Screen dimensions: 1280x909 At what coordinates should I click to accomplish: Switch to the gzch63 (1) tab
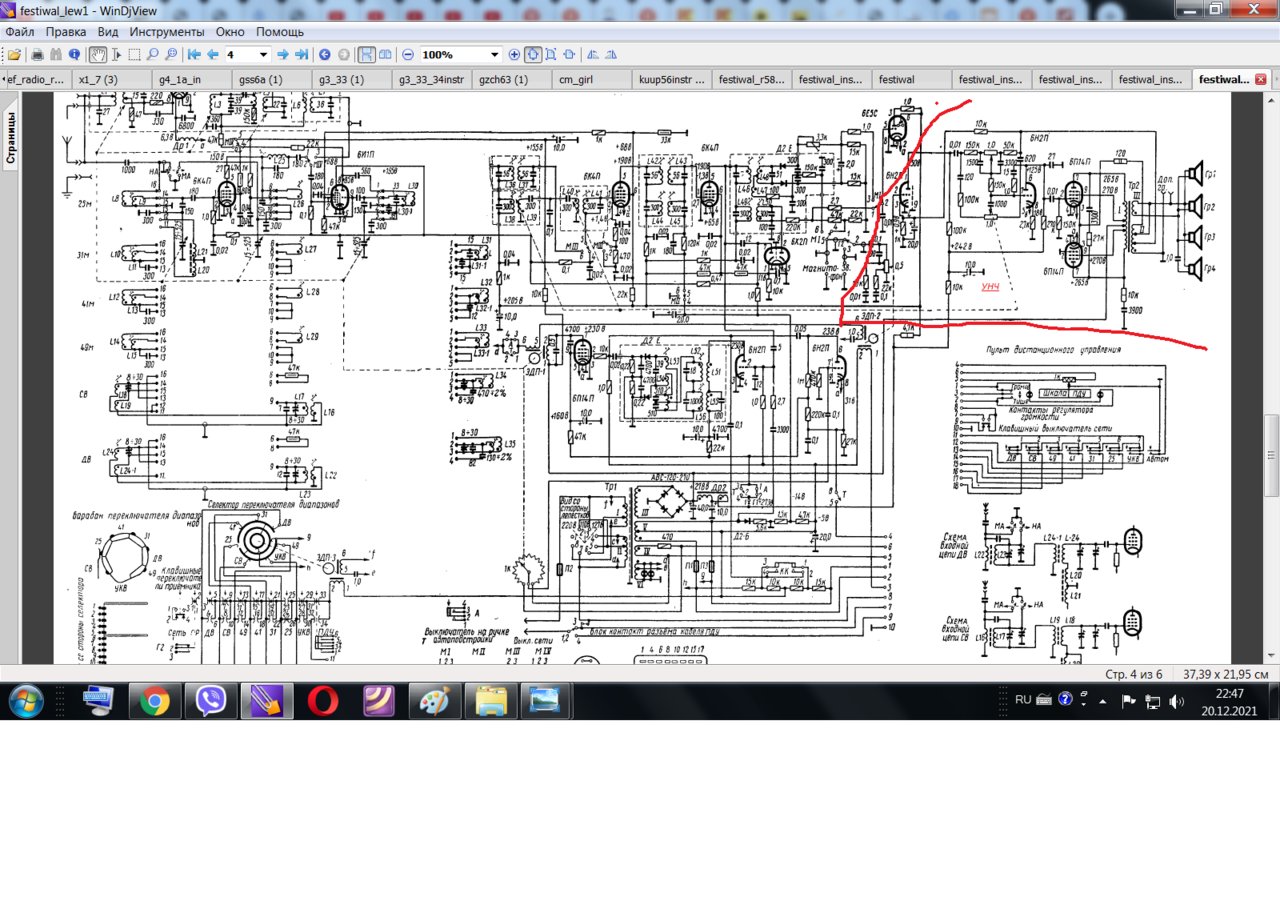[x=503, y=79]
